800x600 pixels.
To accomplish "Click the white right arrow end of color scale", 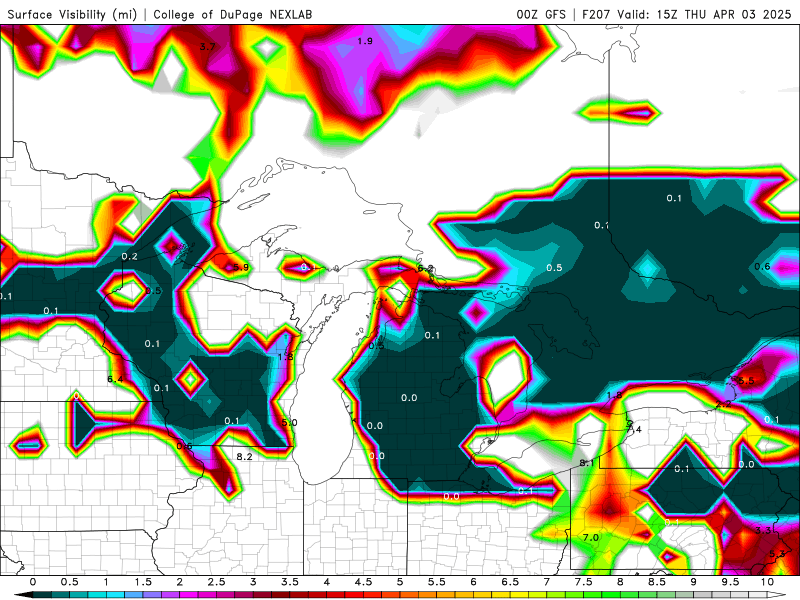I will click(777, 595).
